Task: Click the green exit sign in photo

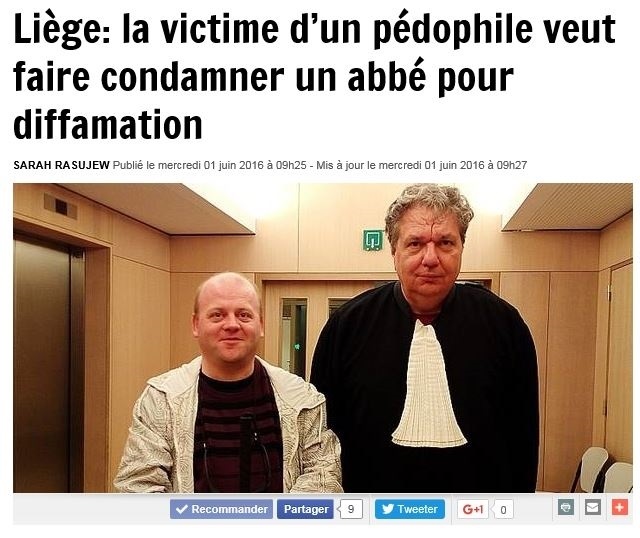Action: pos(373,240)
